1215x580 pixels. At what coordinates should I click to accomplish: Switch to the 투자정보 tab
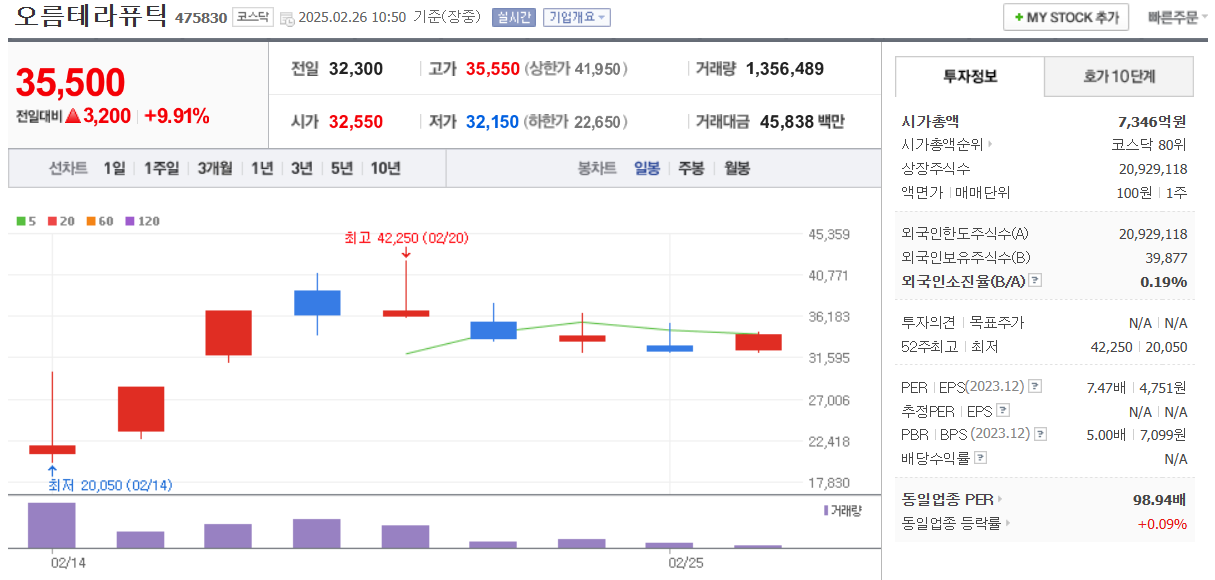(x=970, y=76)
